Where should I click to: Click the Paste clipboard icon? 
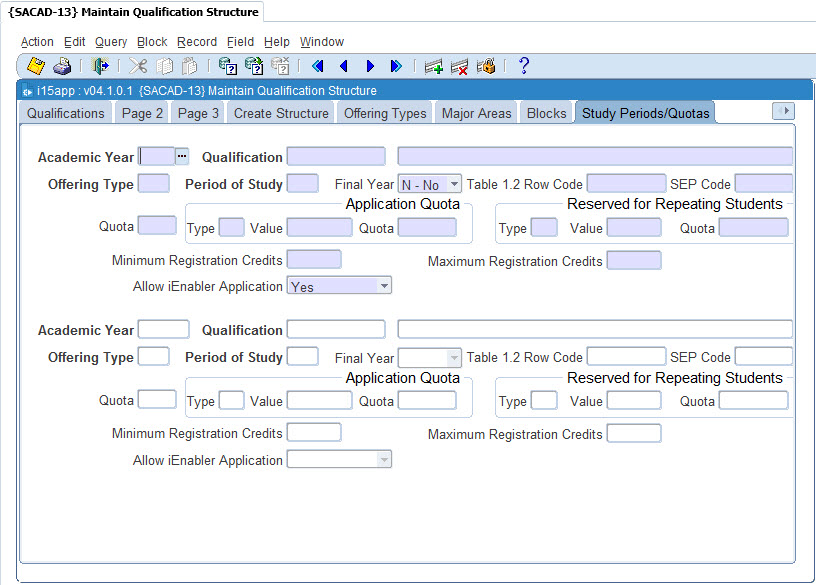(189, 66)
